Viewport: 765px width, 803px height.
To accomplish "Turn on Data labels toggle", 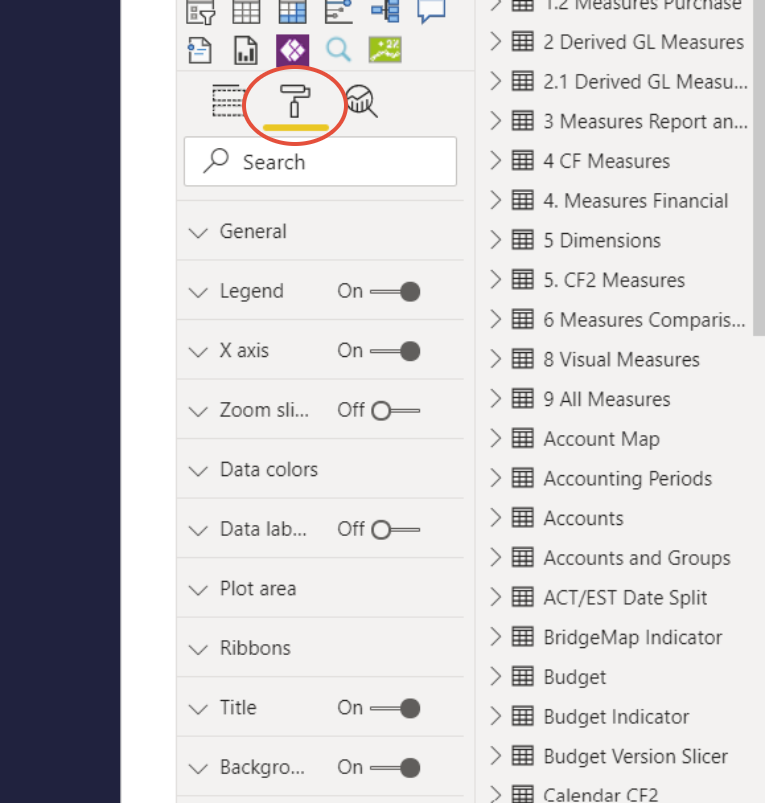I will 395,530.
